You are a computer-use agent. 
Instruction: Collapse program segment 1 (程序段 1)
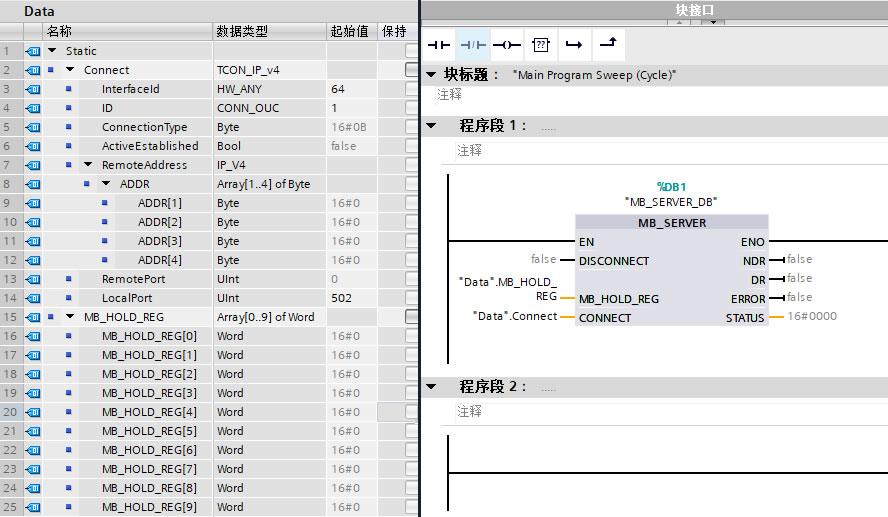[432, 126]
